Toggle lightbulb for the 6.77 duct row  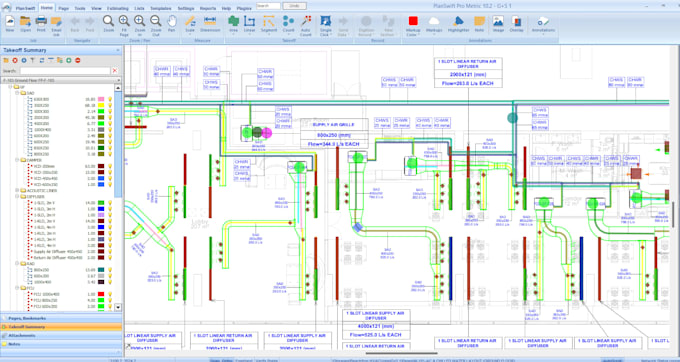(110, 124)
